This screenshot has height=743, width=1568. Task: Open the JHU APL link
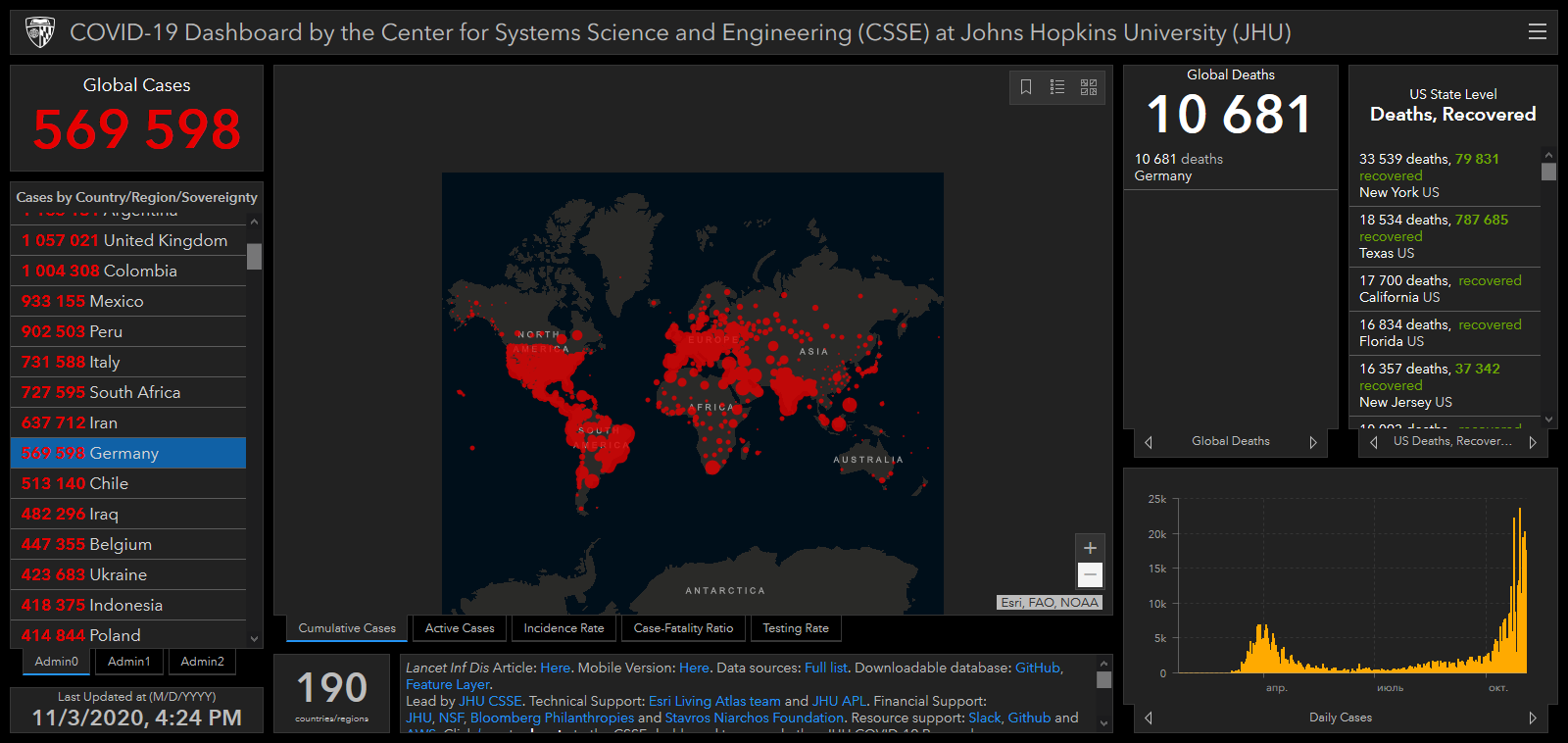tap(839, 701)
